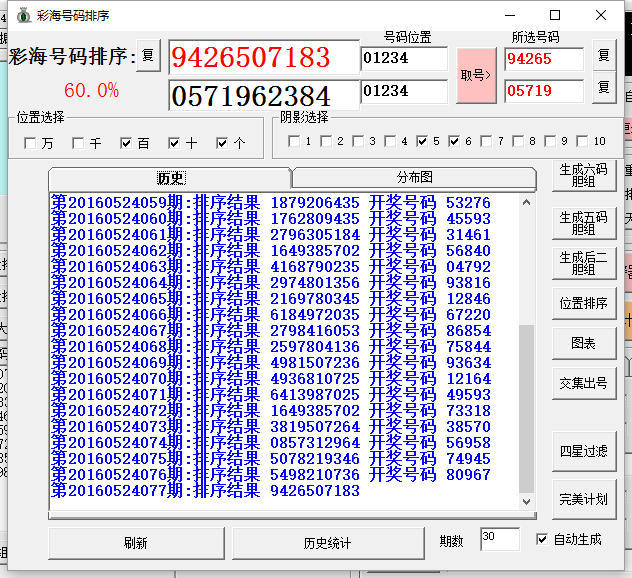Viewport: 632px width, 578px height.
Task: Click the 复 button beside 彩海号码排序 label
Action: click(148, 56)
